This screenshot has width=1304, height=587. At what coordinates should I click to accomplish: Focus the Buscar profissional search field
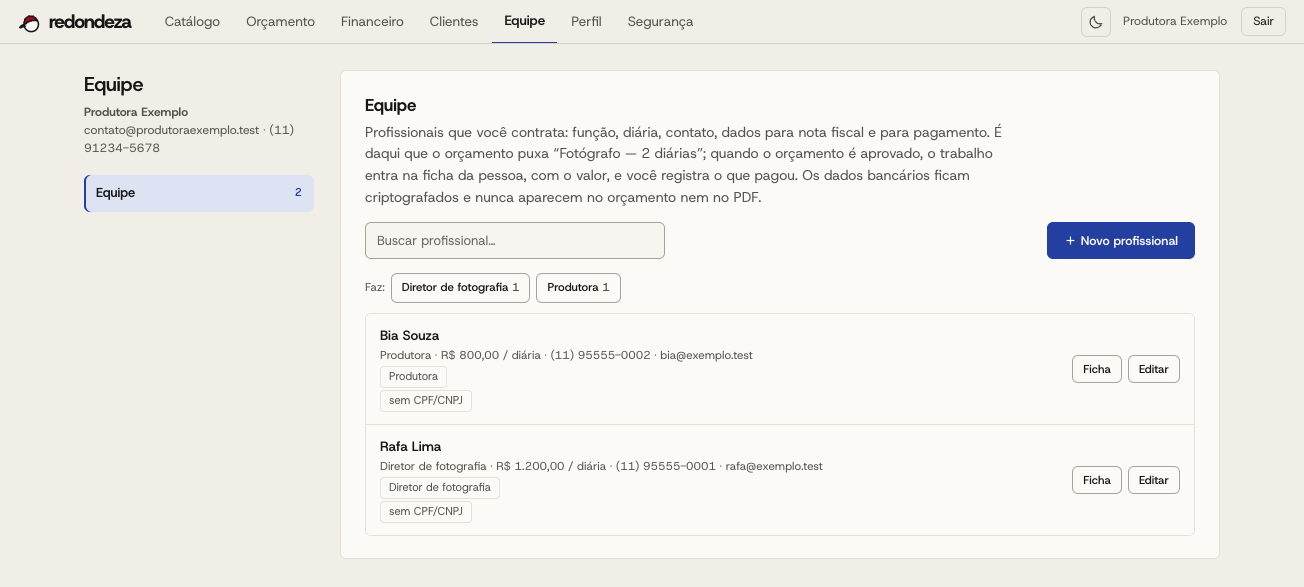point(515,241)
